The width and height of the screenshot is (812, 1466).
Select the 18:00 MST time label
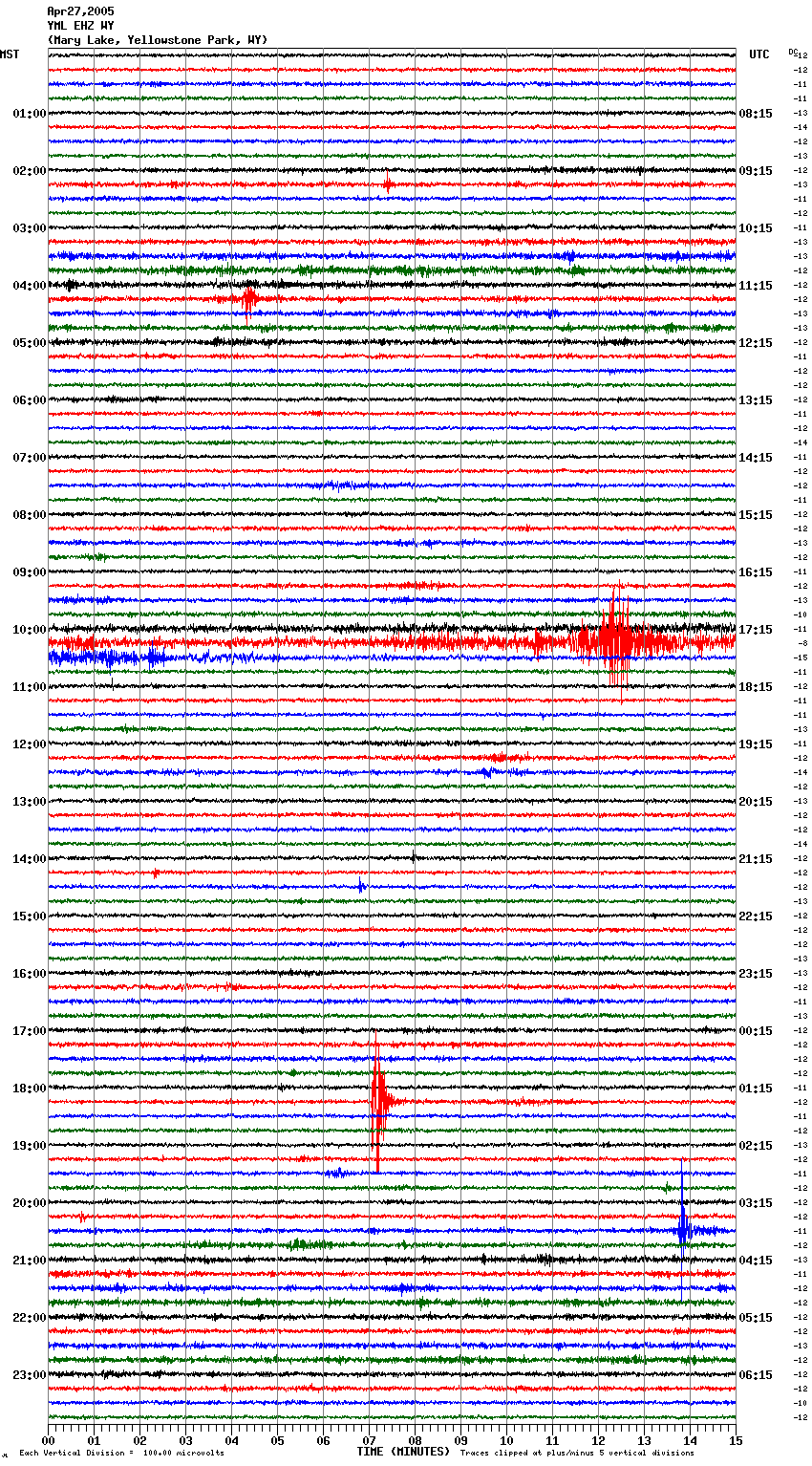[29, 1089]
